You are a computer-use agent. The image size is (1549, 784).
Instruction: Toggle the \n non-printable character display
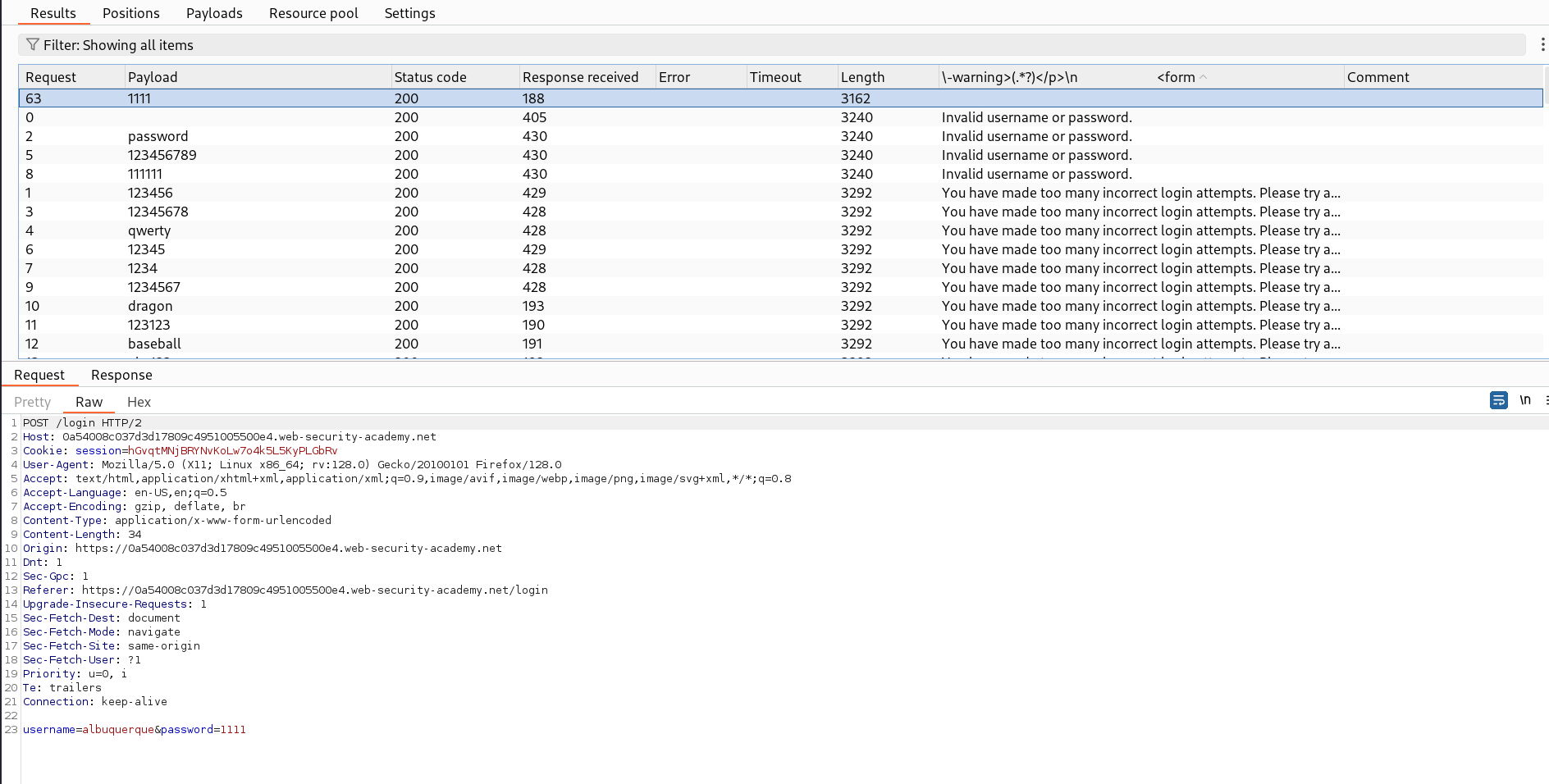pyautogui.click(x=1525, y=400)
